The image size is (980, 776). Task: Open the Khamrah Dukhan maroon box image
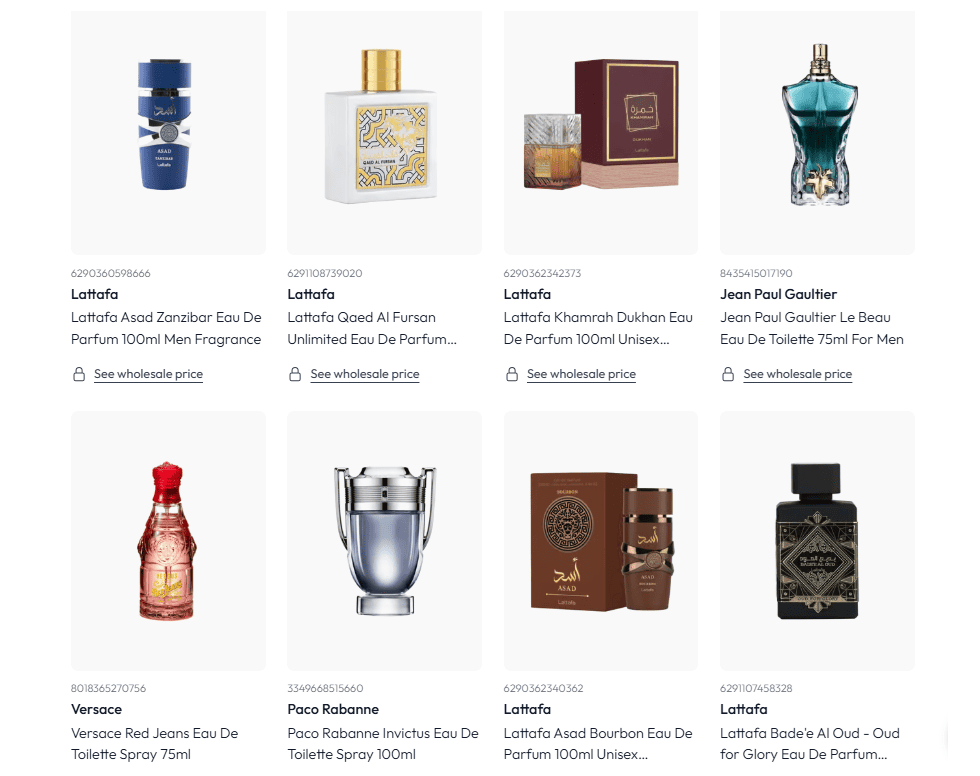(x=601, y=132)
